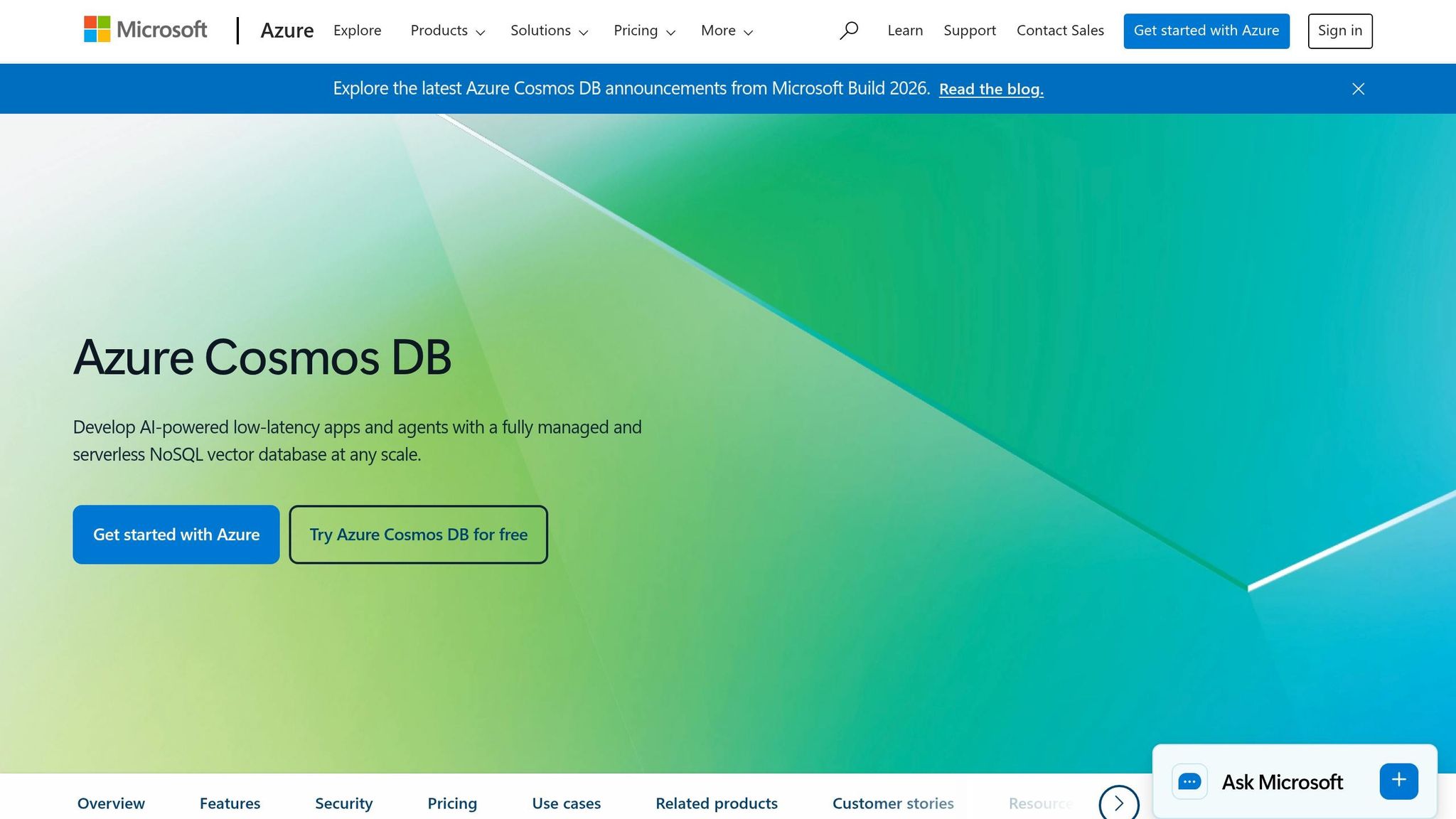Open the Explore menu item

coord(358,31)
